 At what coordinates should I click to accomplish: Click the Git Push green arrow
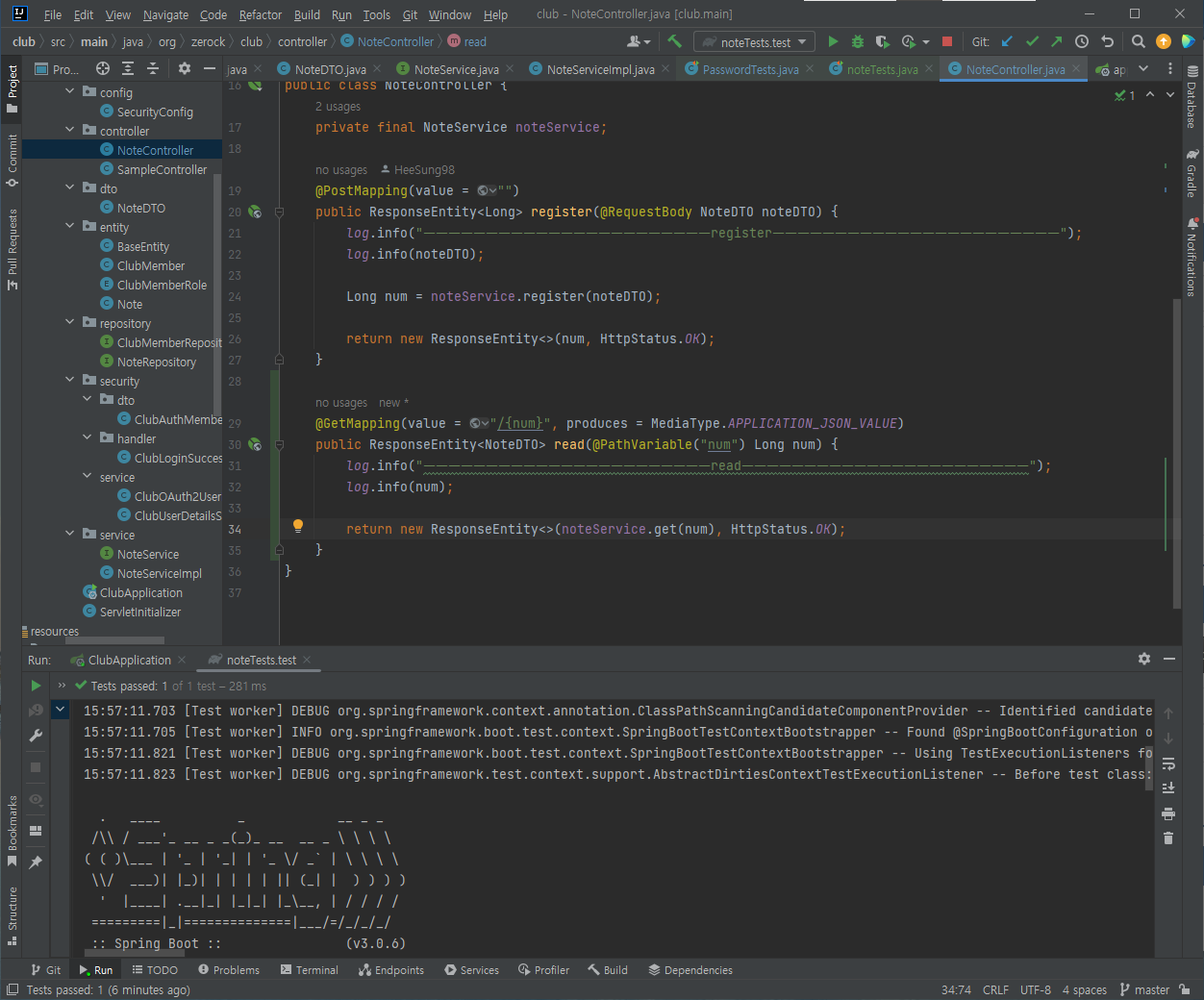(1057, 41)
